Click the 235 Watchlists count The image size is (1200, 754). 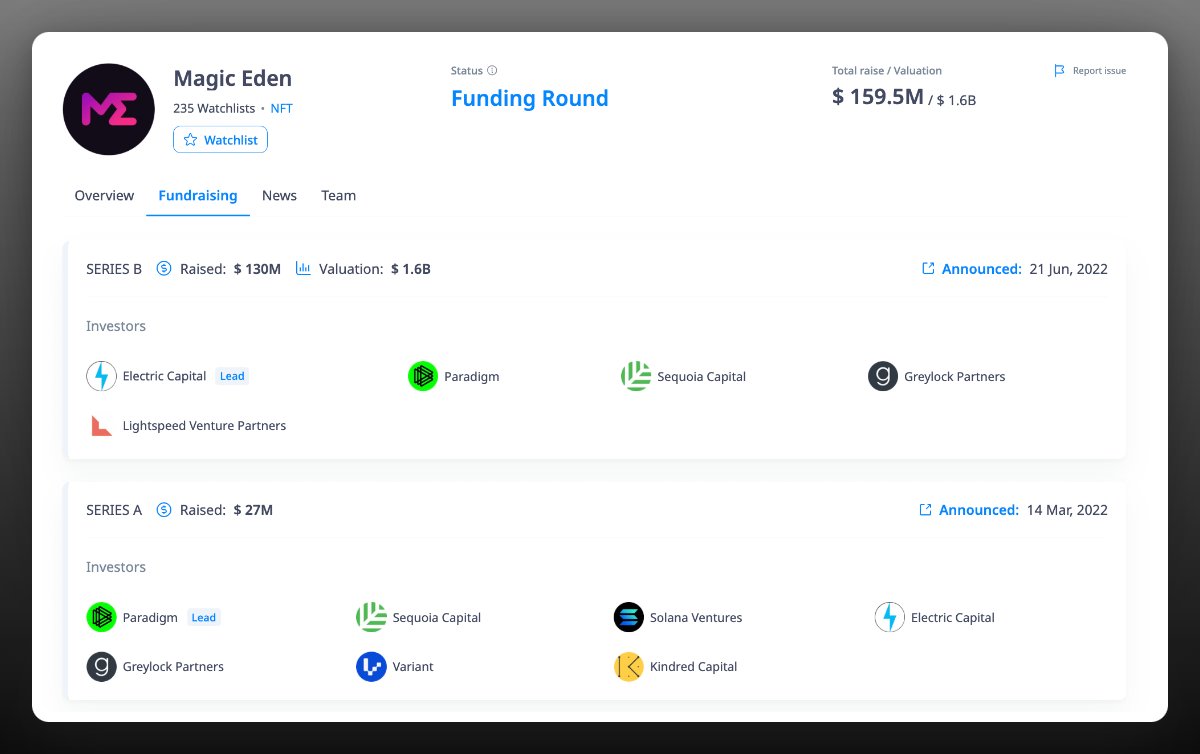(214, 108)
